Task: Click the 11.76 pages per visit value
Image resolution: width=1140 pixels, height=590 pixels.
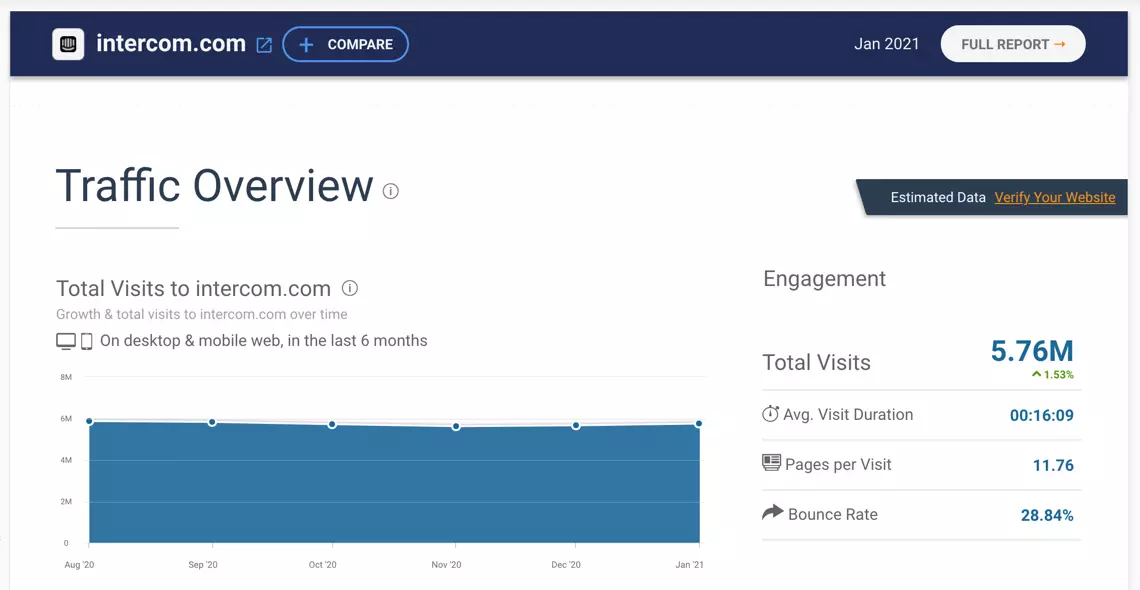Action: pyautogui.click(x=1053, y=465)
